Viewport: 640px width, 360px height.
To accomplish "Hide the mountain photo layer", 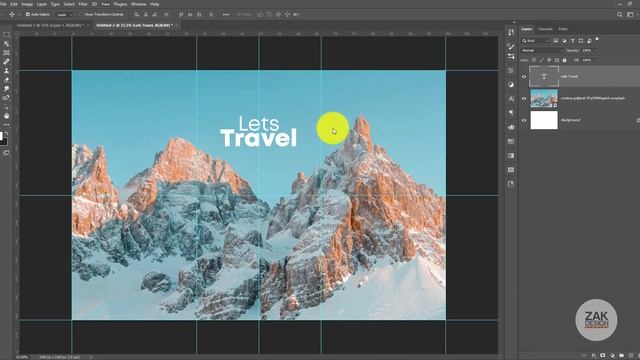I will click(x=524, y=98).
